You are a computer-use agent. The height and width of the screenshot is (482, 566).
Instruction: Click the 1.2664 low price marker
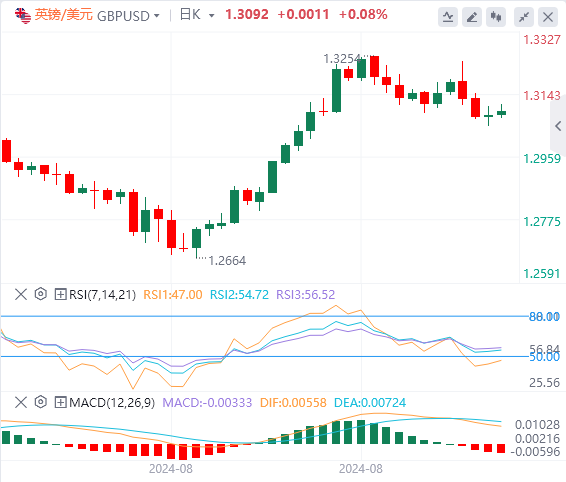point(227,261)
